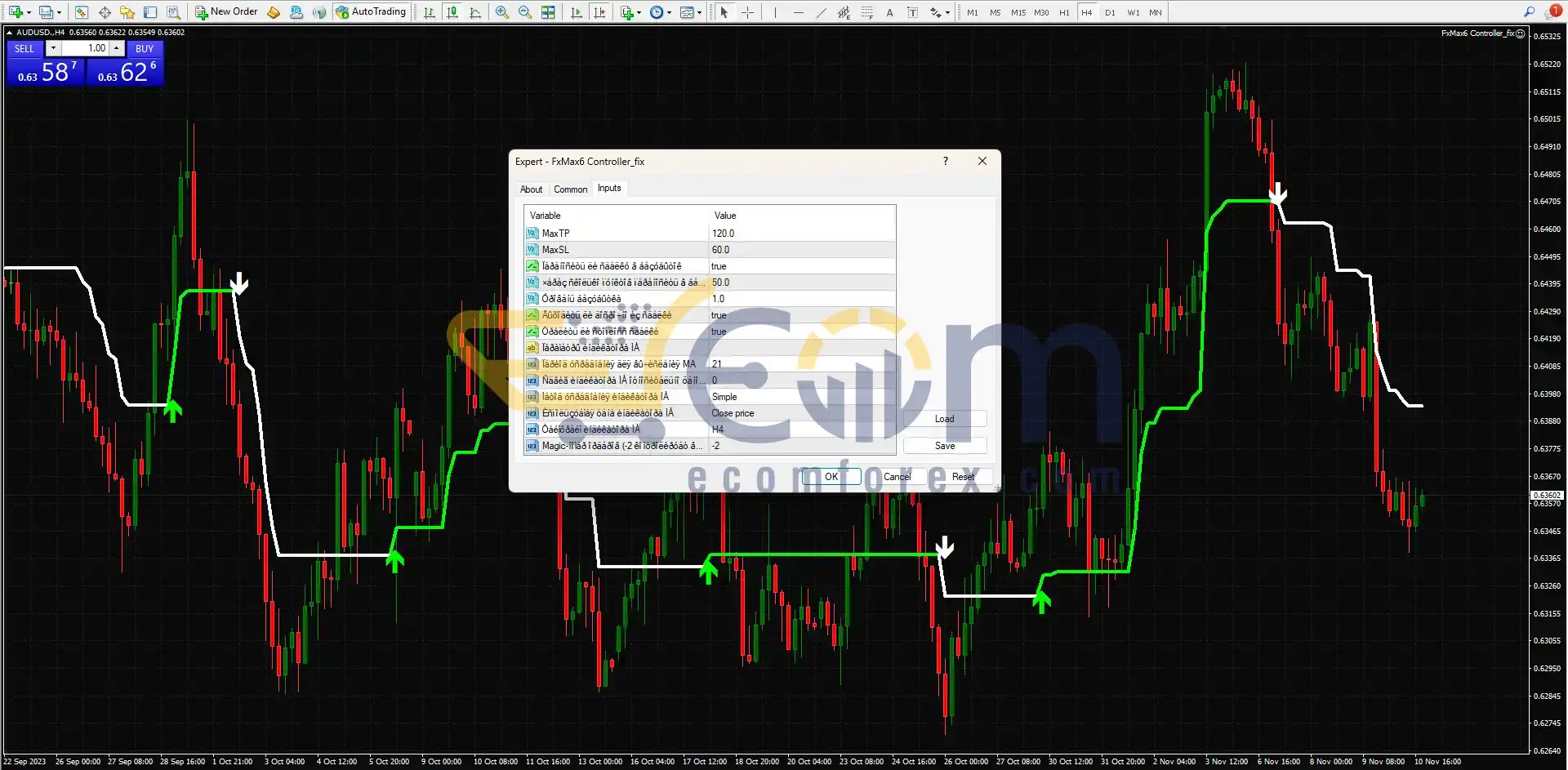This screenshot has width=1568, height=770.
Task: Click the Load button
Action: tap(945, 419)
